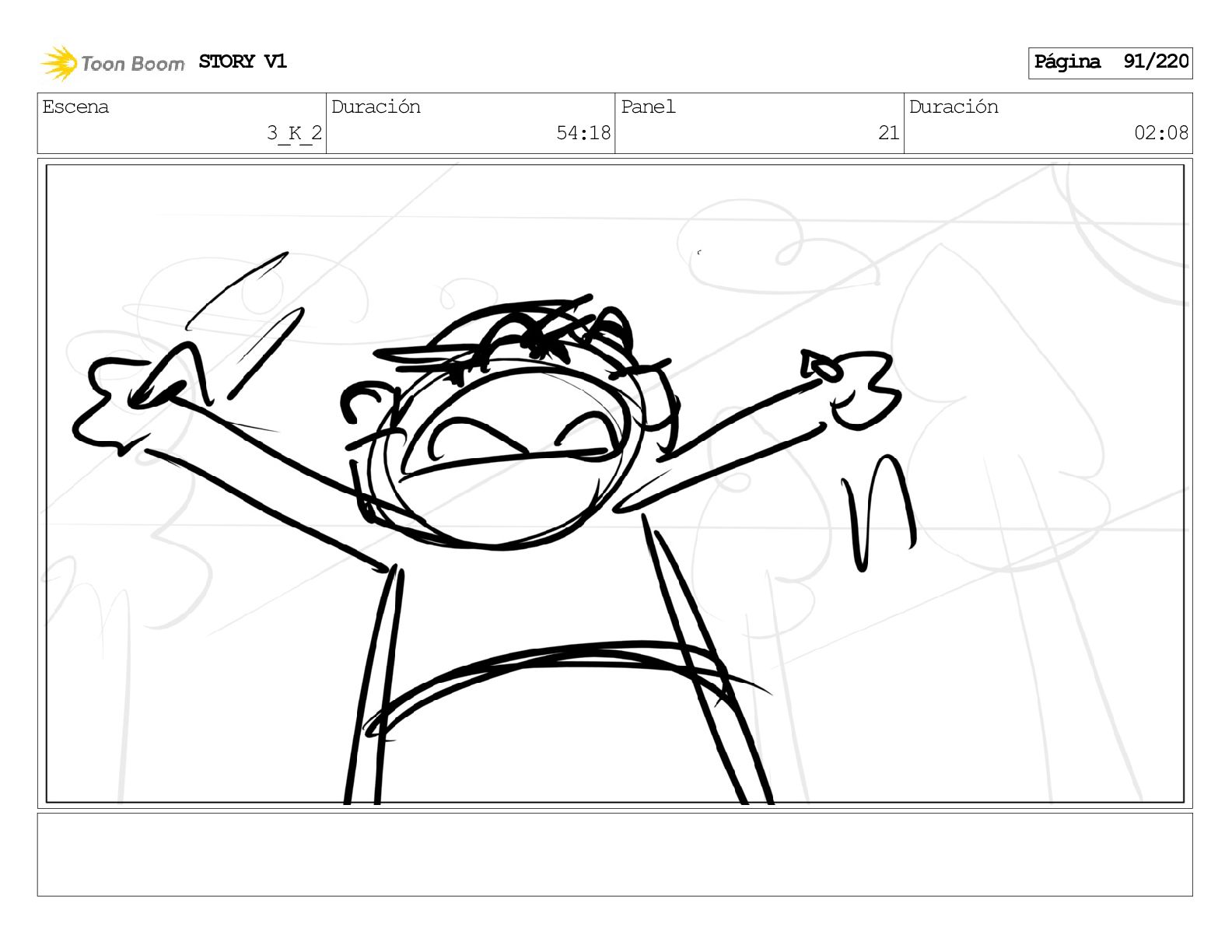Click the panel duration value '02:08'
Screen dimensions: 1232x952
click(x=1161, y=133)
